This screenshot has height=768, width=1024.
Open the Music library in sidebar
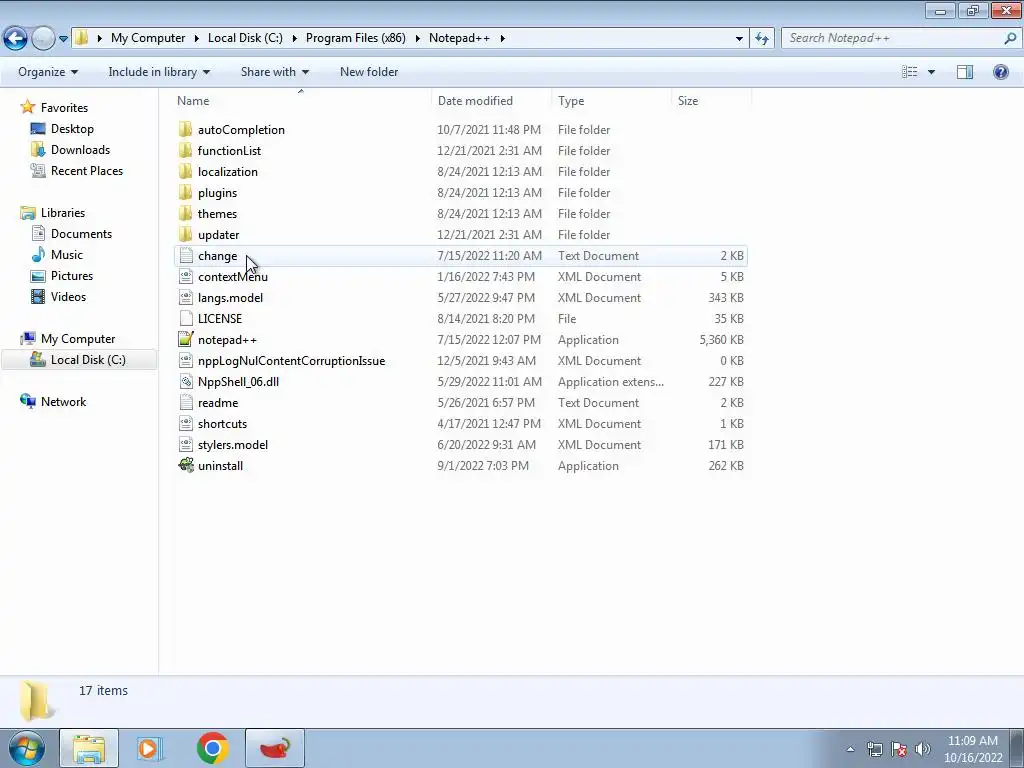[x=67, y=255]
